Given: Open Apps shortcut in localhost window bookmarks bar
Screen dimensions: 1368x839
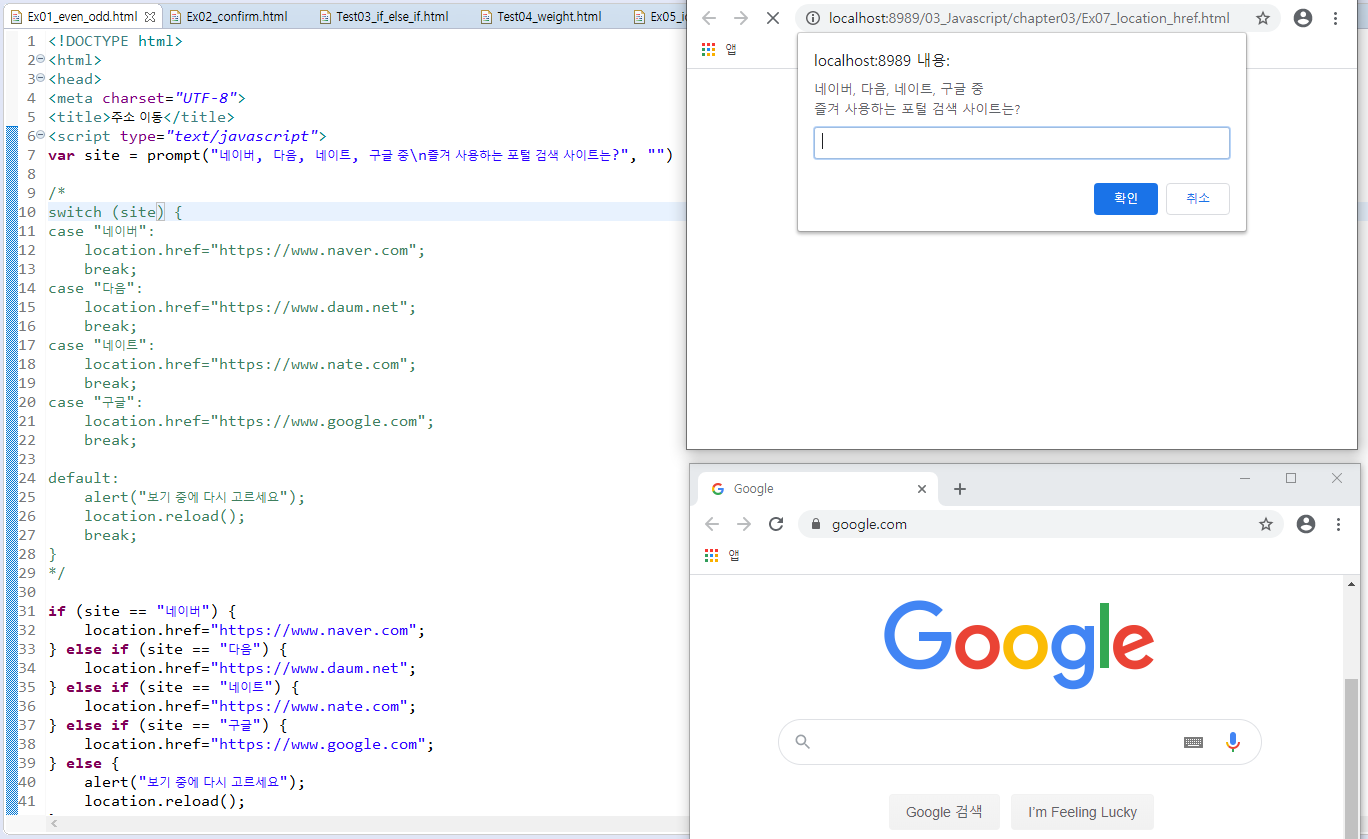Looking at the screenshot, I should click(x=719, y=49).
